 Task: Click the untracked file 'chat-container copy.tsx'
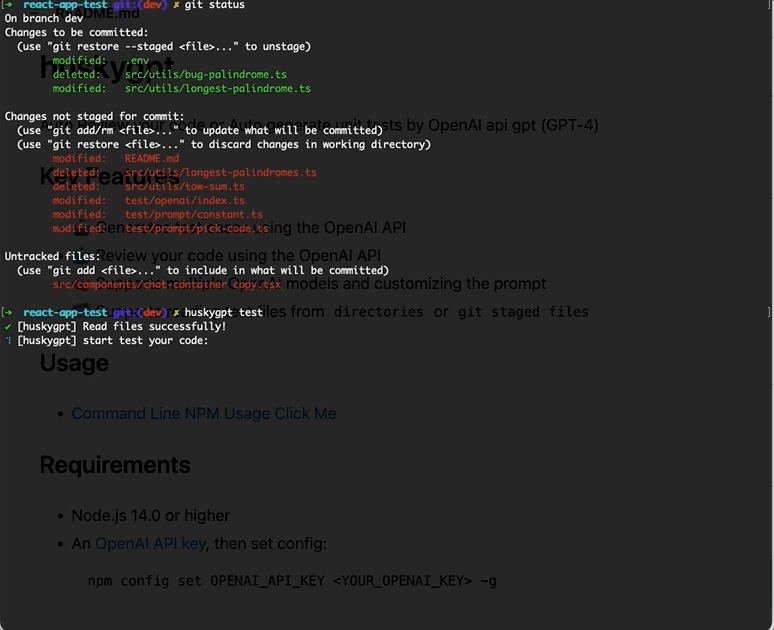tap(167, 284)
